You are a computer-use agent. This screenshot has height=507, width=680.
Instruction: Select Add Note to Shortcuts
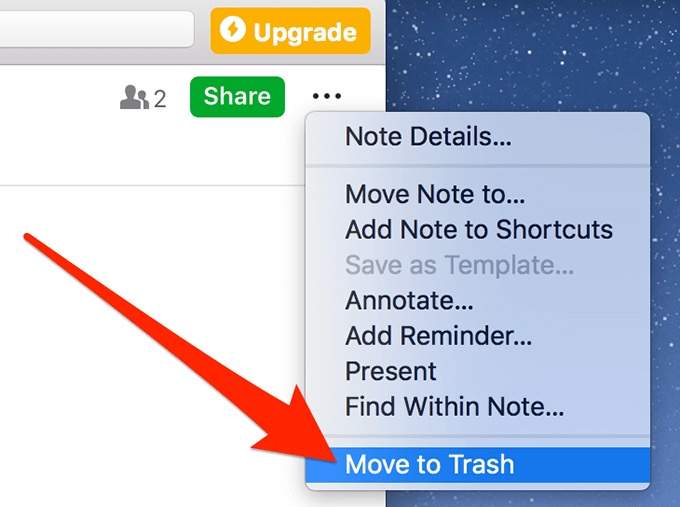(x=477, y=229)
